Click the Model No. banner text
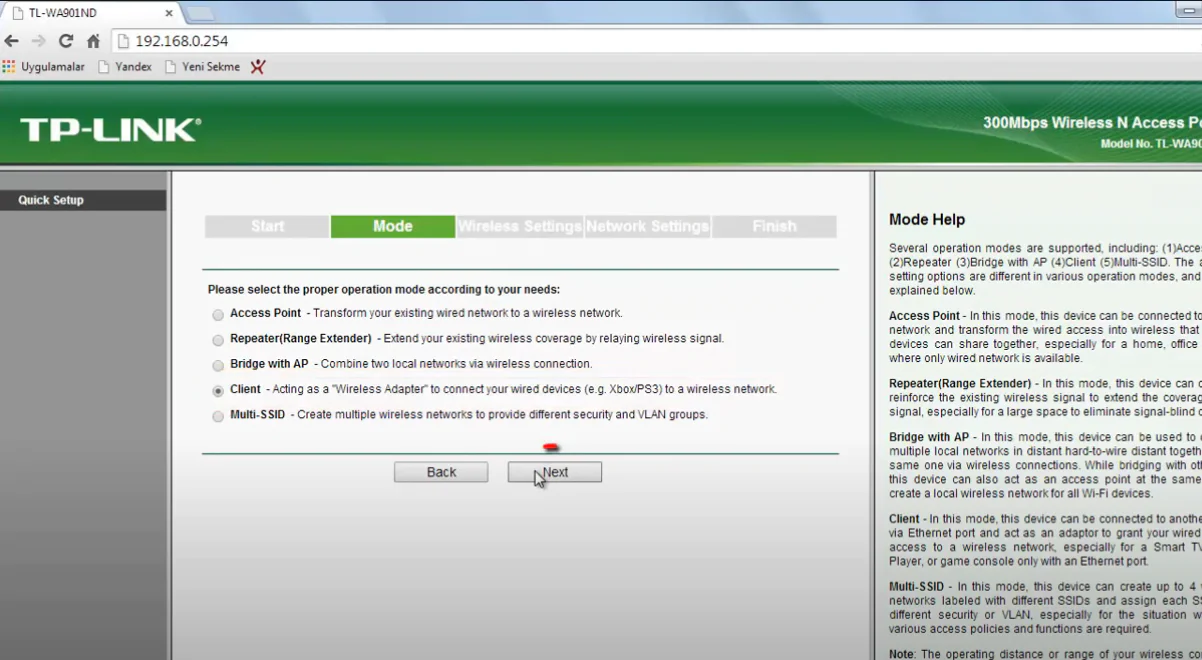Image resolution: width=1202 pixels, height=660 pixels. pos(1150,144)
